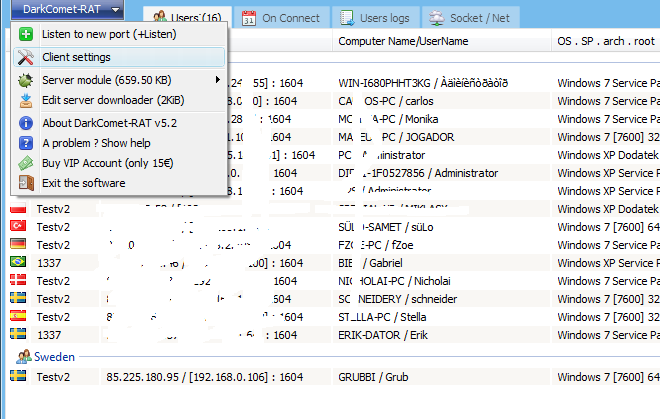The width and height of the screenshot is (660, 419).
Task: Select the STELLA-PC / Stella cell
Action: pos(382,317)
